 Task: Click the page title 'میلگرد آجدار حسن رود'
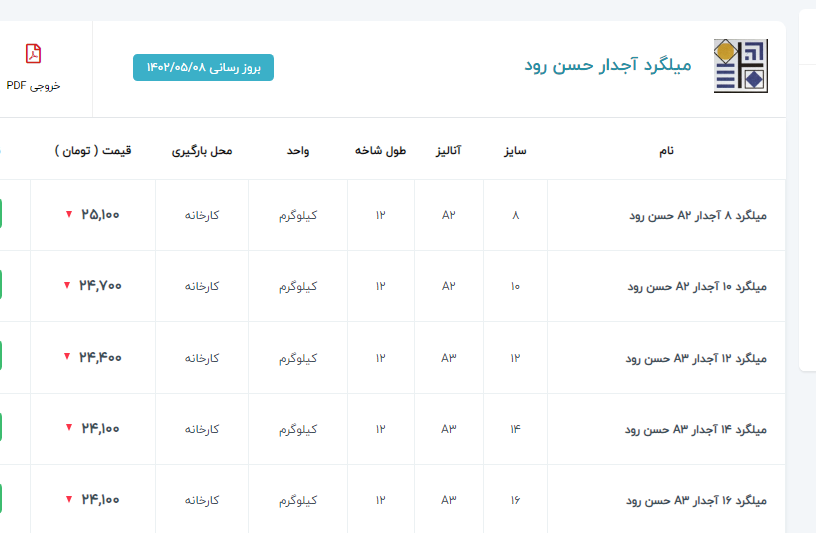[x=608, y=66]
